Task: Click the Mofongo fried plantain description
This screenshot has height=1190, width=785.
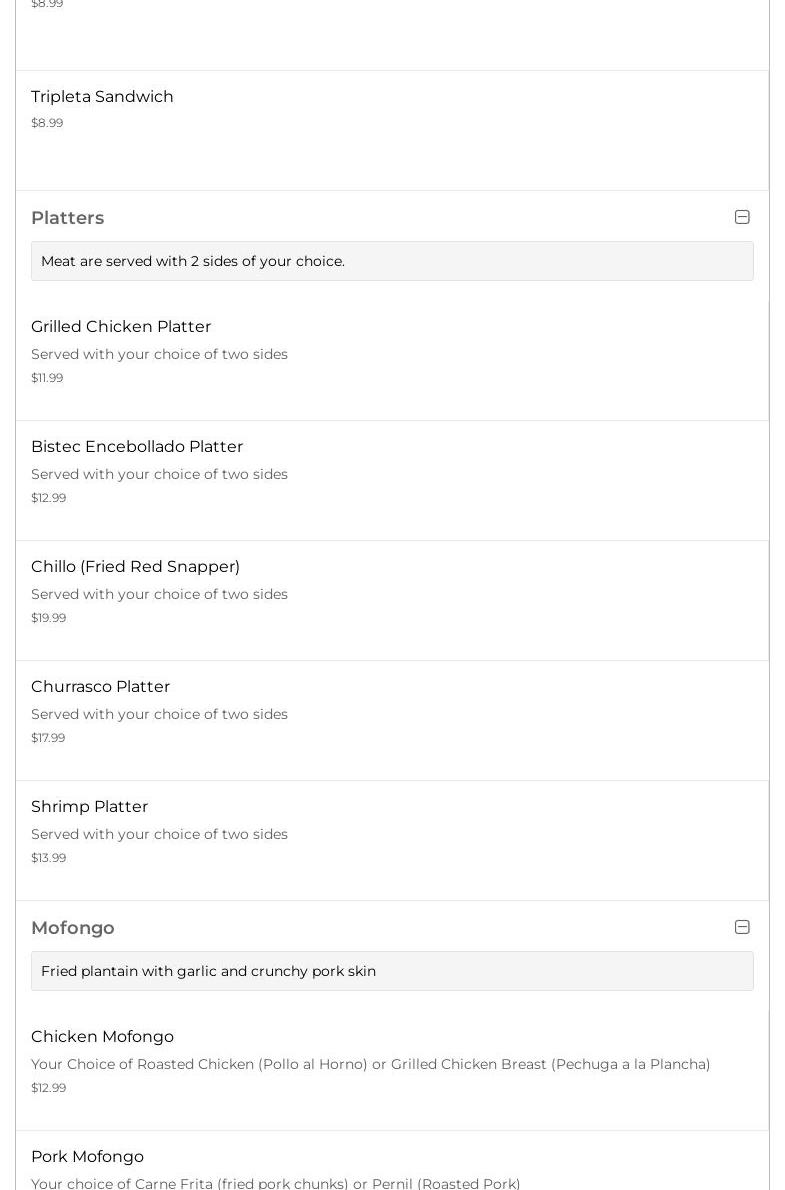Action: pos(208,971)
